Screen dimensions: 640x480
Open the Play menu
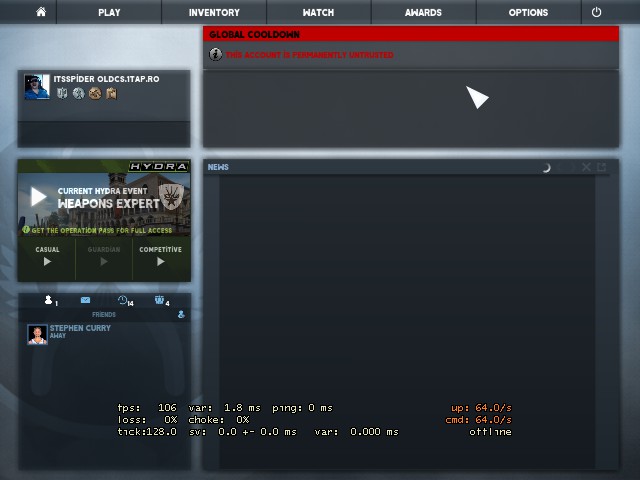(109, 12)
